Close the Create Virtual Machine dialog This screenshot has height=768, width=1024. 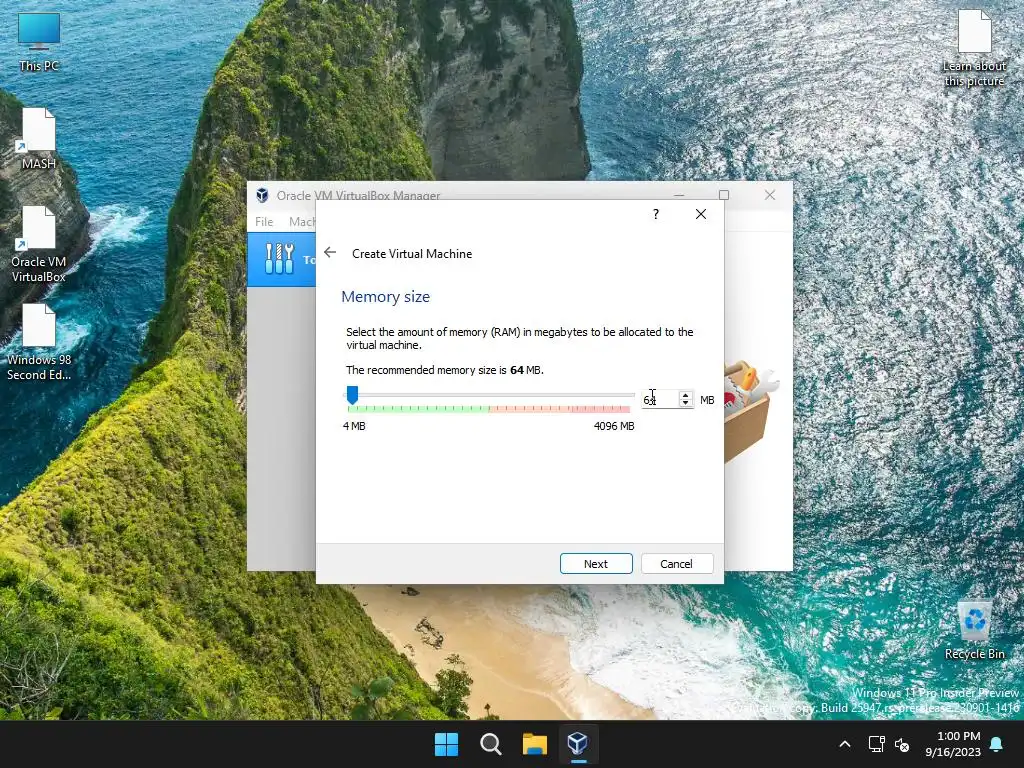(701, 214)
